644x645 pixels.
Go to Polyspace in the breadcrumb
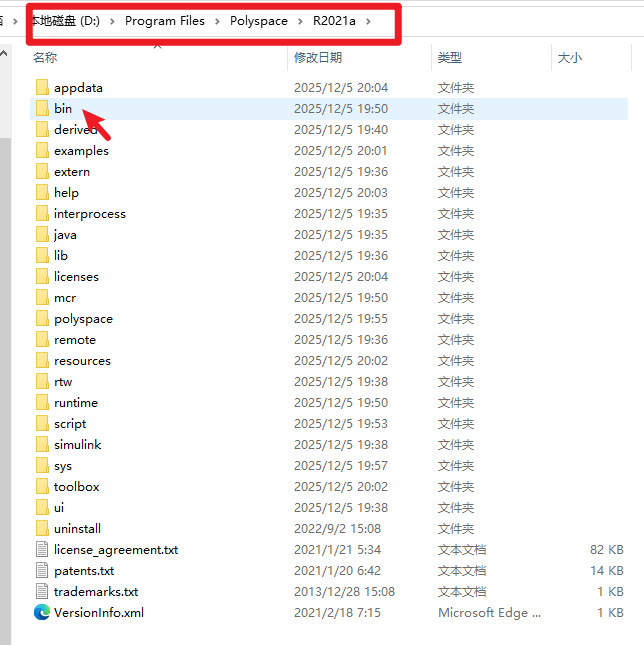[x=259, y=21]
